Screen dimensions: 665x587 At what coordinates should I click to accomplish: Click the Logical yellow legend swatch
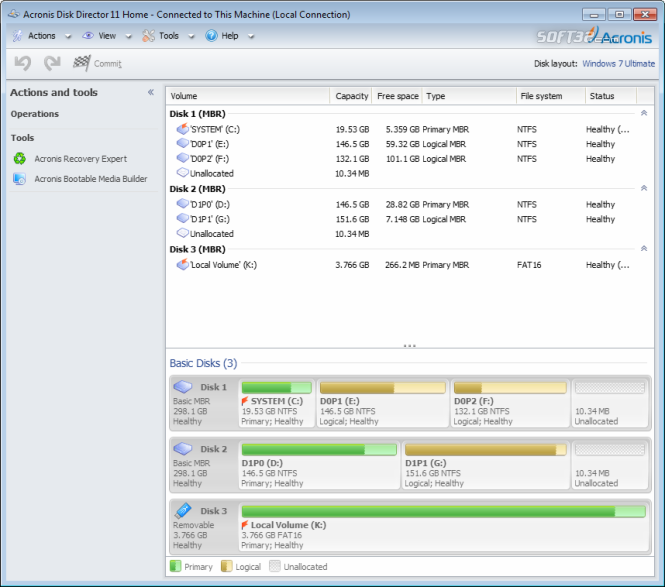[226, 566]
